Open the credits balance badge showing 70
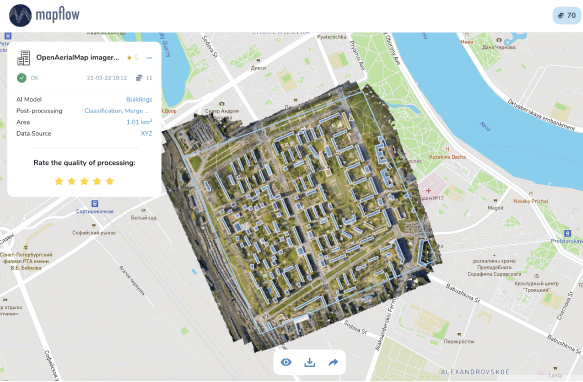 point(567,16)
